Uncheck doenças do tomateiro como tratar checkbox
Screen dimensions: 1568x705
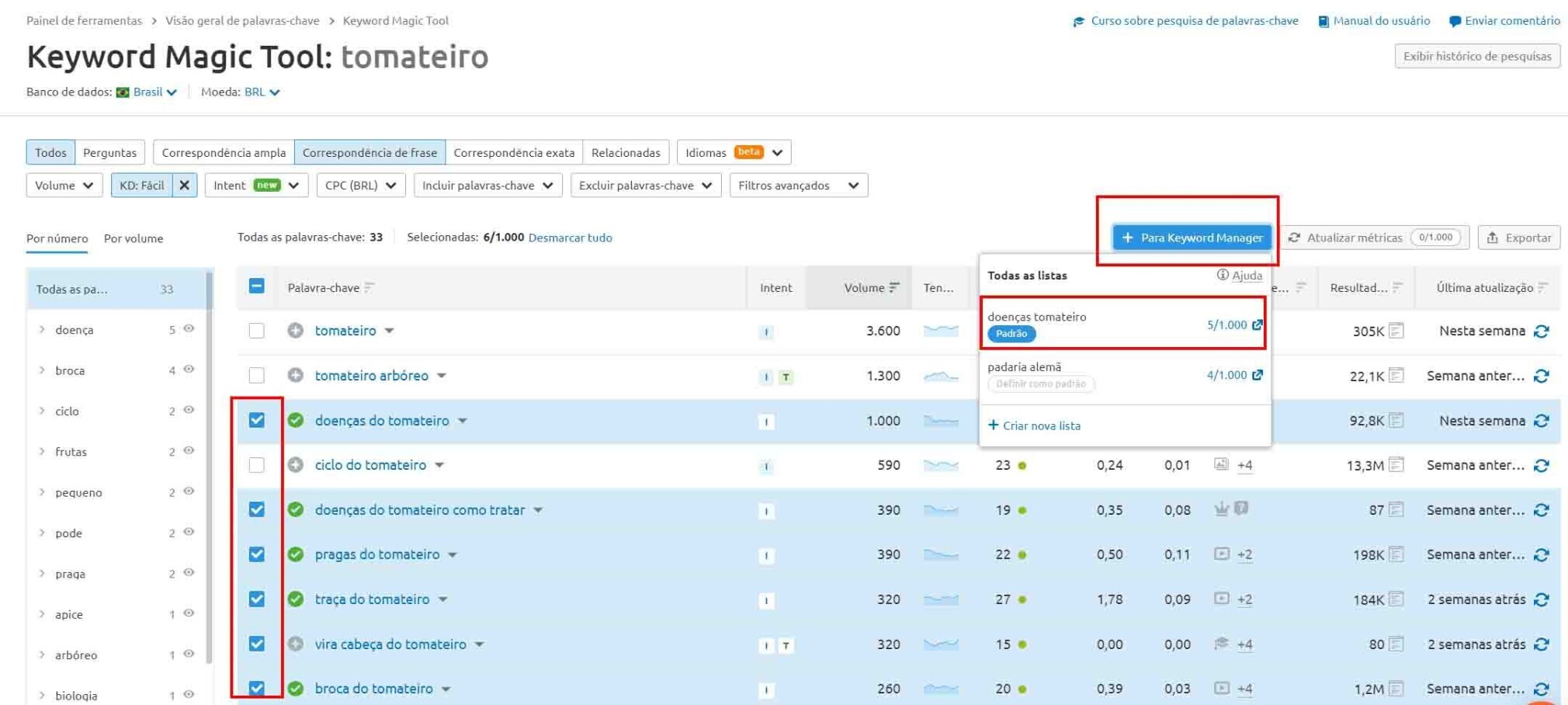click(x=257, y=510)
